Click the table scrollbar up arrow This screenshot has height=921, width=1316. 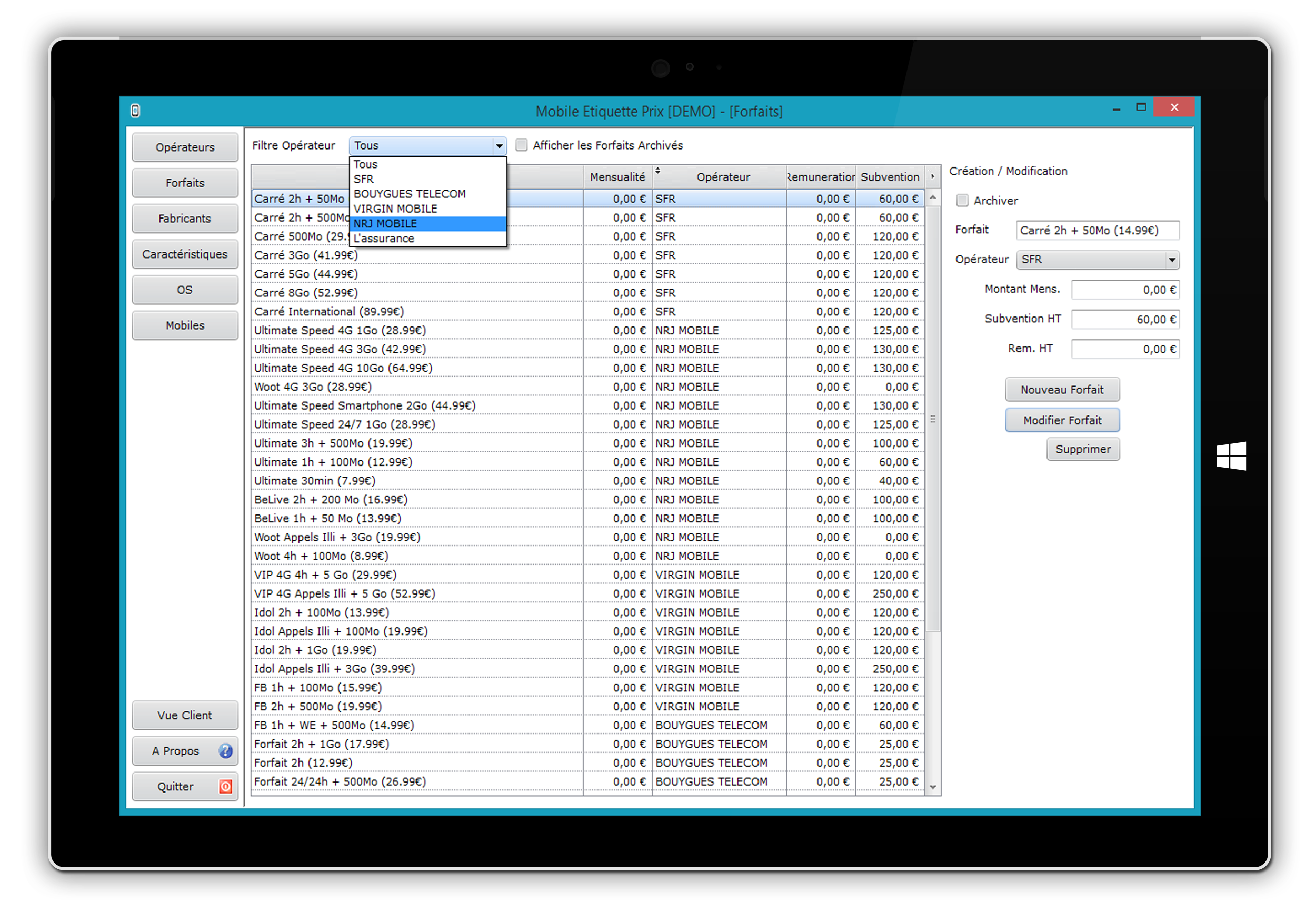933,198
